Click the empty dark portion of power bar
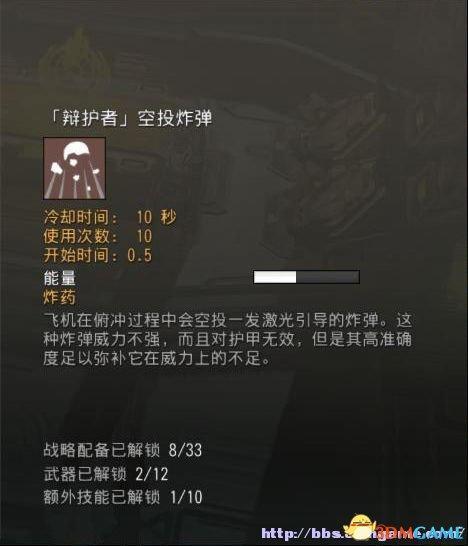Image resolution: width=468 pixels, height=546 pixels. [x=327, y=277]
